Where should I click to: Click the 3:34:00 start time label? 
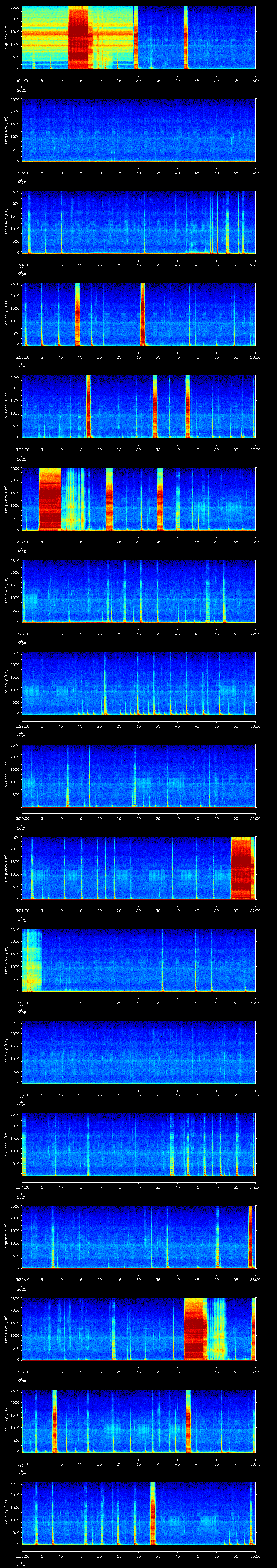point(22,1187)
